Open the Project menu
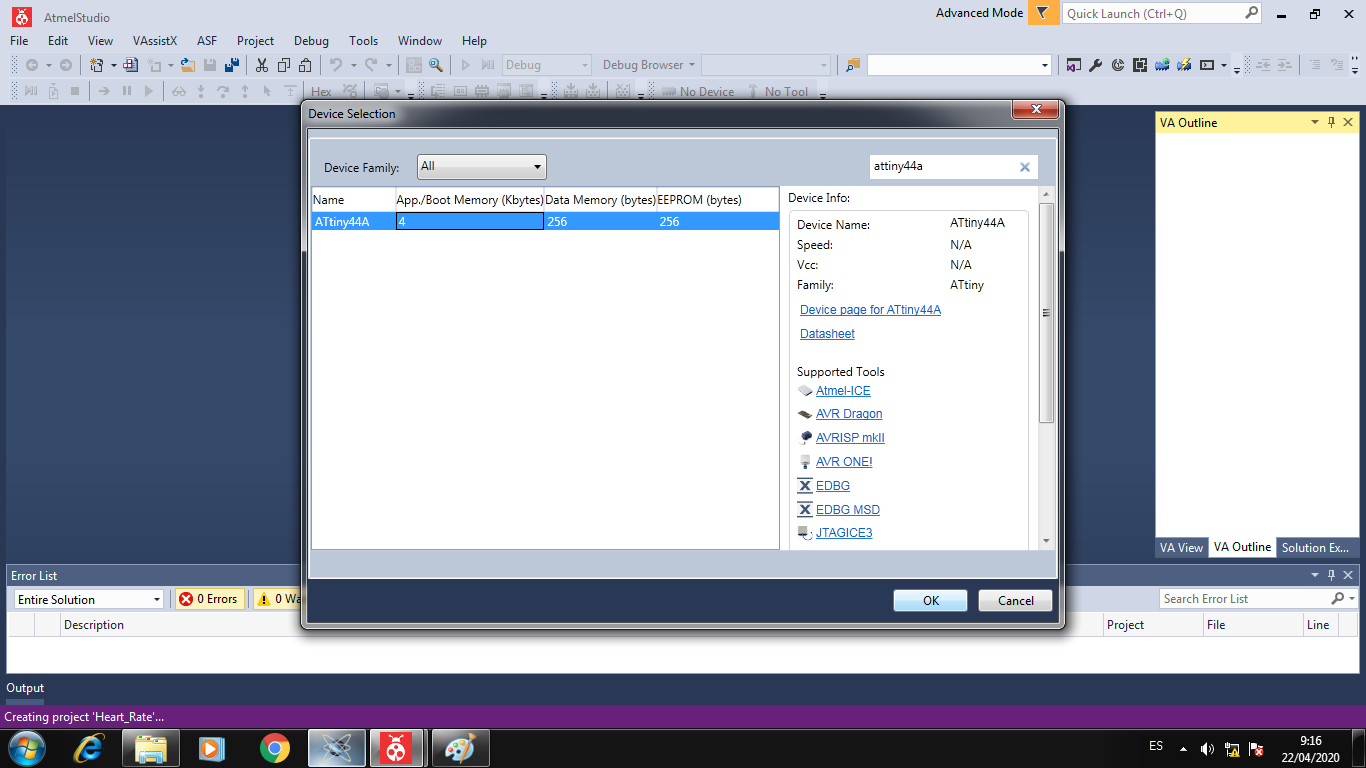 255,41
